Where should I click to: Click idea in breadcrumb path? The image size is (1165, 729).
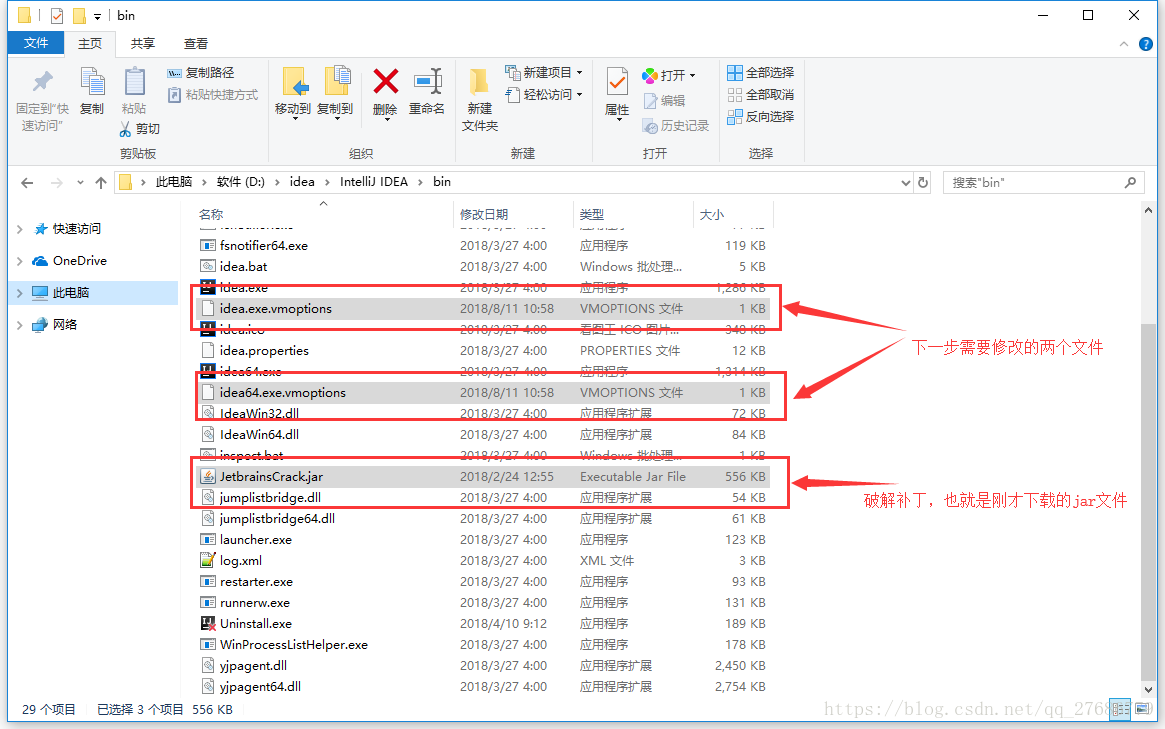click(x=302, y=182)
